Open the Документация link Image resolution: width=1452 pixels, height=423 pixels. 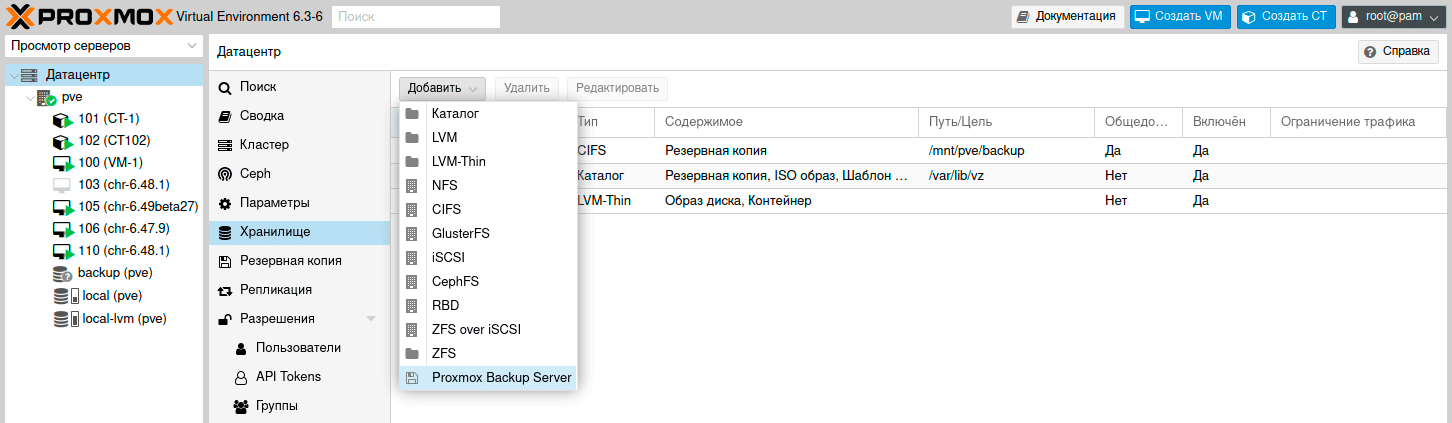point(1065,16)
